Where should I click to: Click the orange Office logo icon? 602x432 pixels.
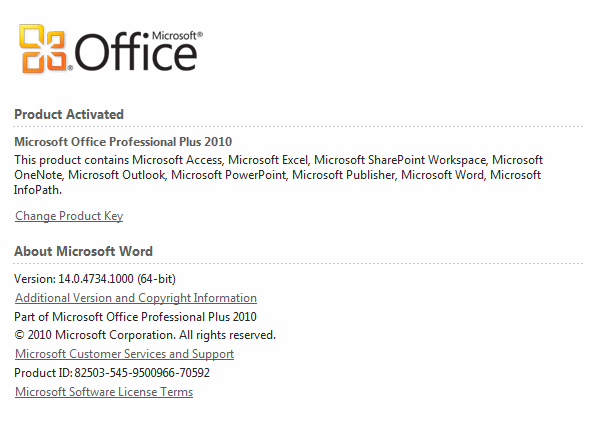[x=43, y=48]
